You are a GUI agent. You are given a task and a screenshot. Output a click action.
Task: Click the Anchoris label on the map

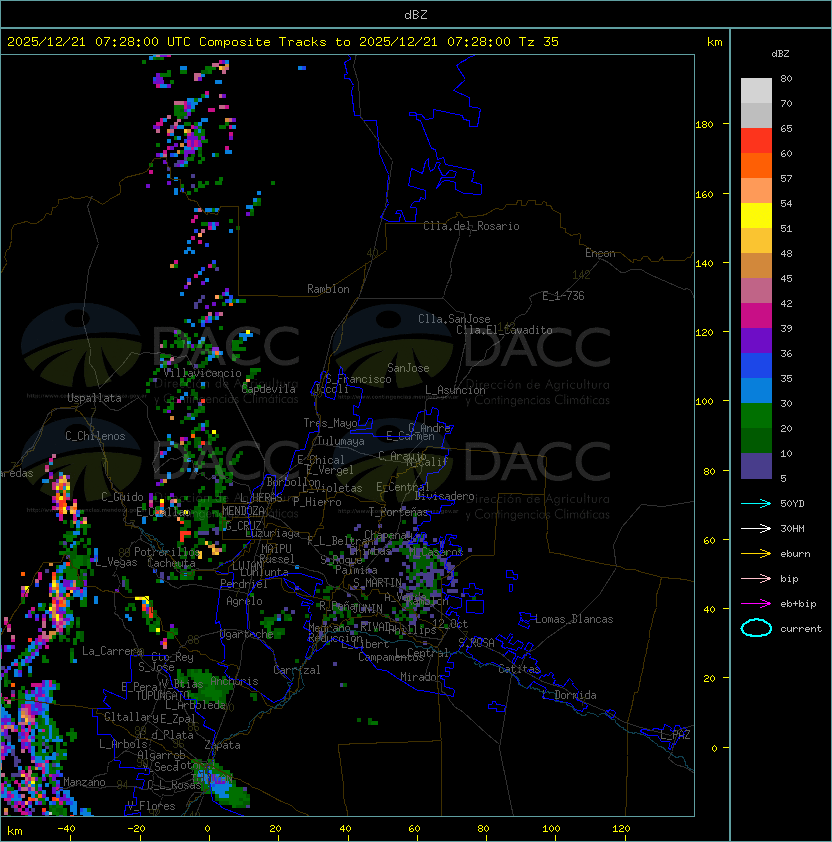[x=234, y=681]
